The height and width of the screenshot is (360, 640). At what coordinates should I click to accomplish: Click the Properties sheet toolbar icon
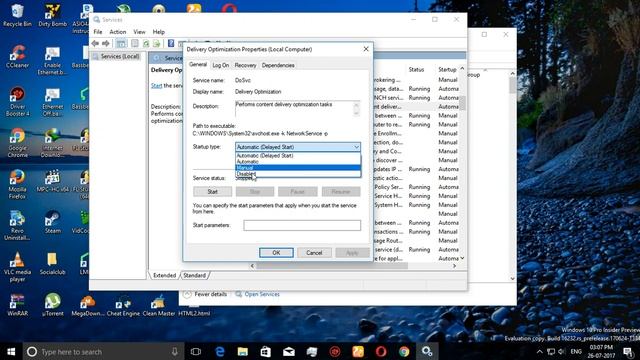point(135,43)
